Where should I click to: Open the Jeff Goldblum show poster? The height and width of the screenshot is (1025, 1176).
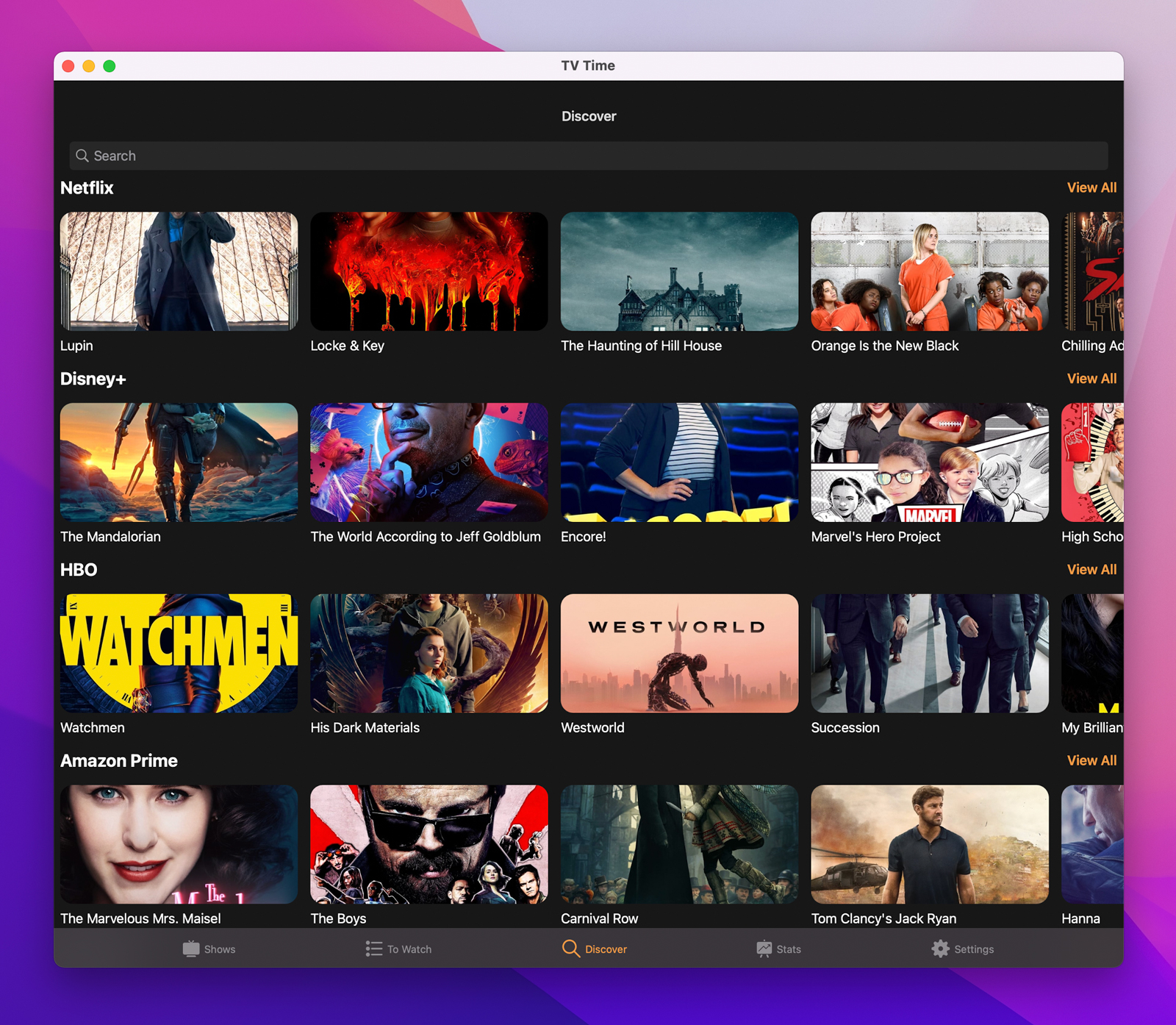point(429,463)
